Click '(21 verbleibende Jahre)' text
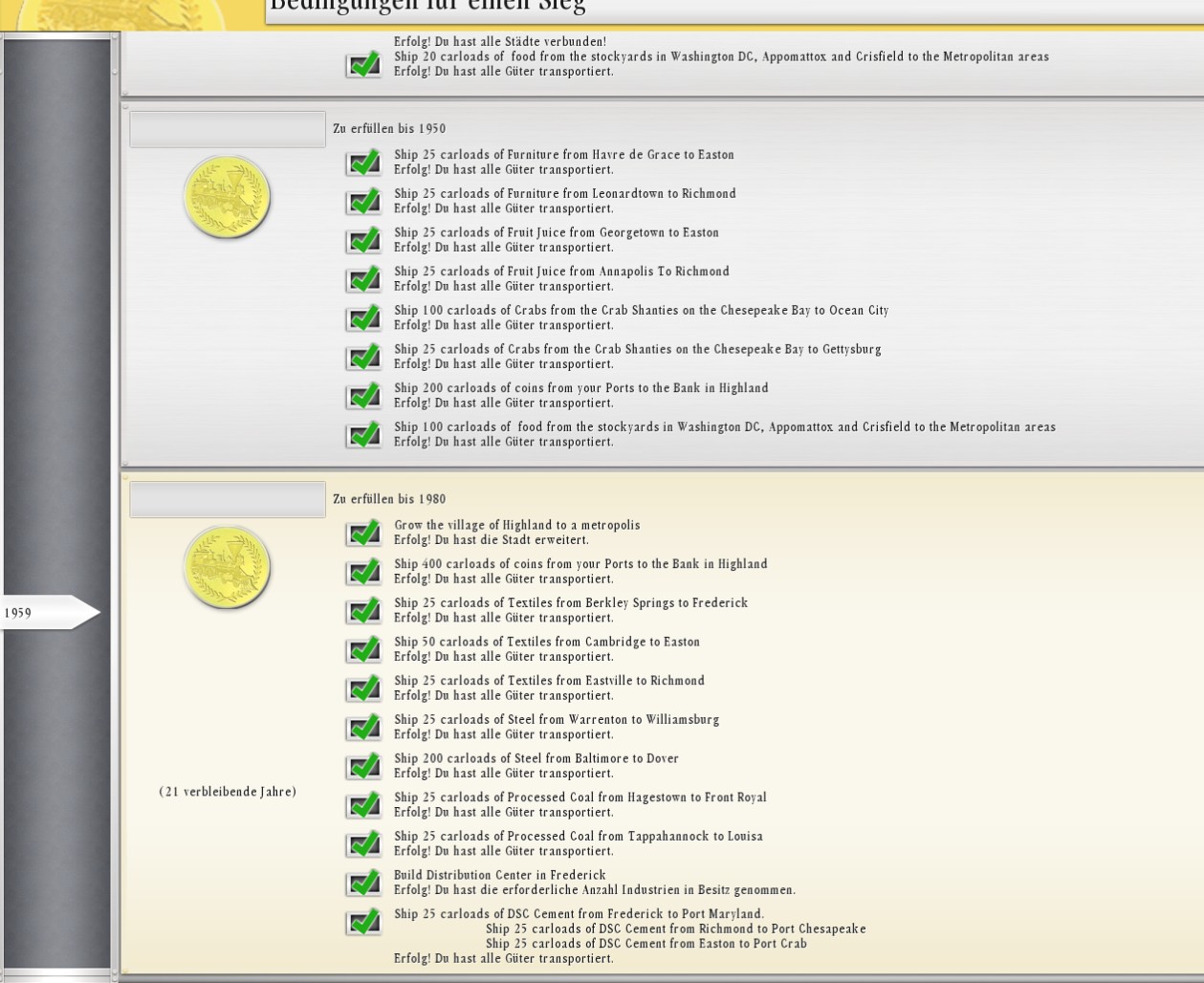The height and width of the screenshot is (983, 1204). coord(228,792)
